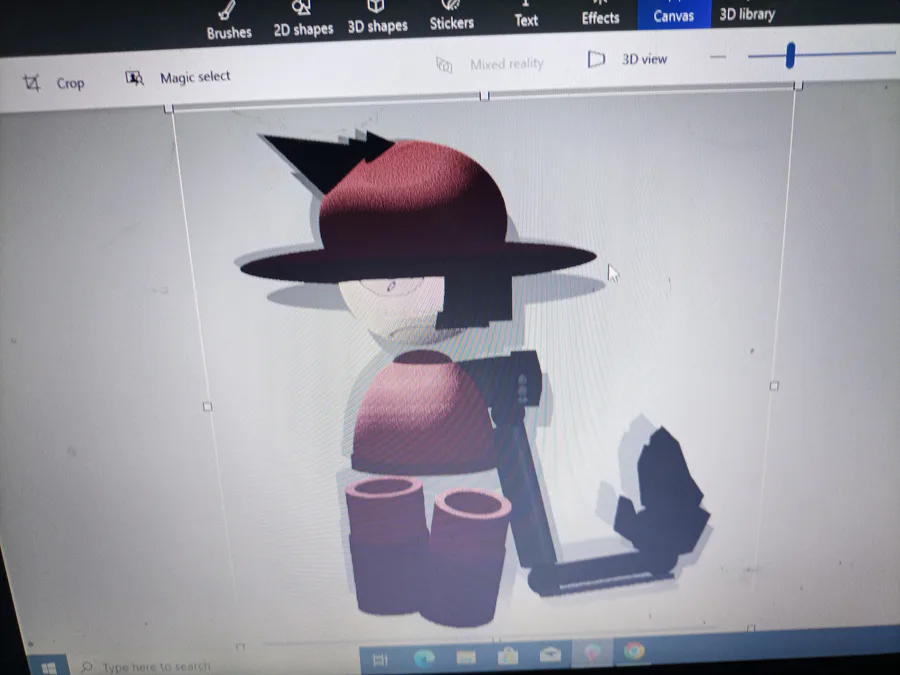Viewport: 900px width, 675px height.
Task: Click the zoom slider thumb
Action: pyautogui.click(x=790, y=55)
